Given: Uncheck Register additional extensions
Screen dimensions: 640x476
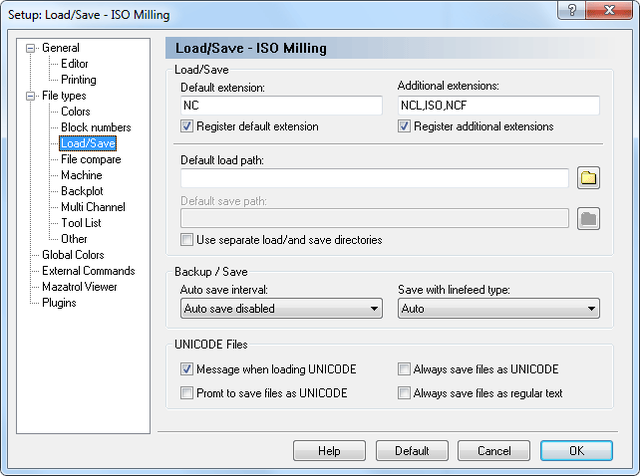Looking at the screenshot, I should (404, 126).
